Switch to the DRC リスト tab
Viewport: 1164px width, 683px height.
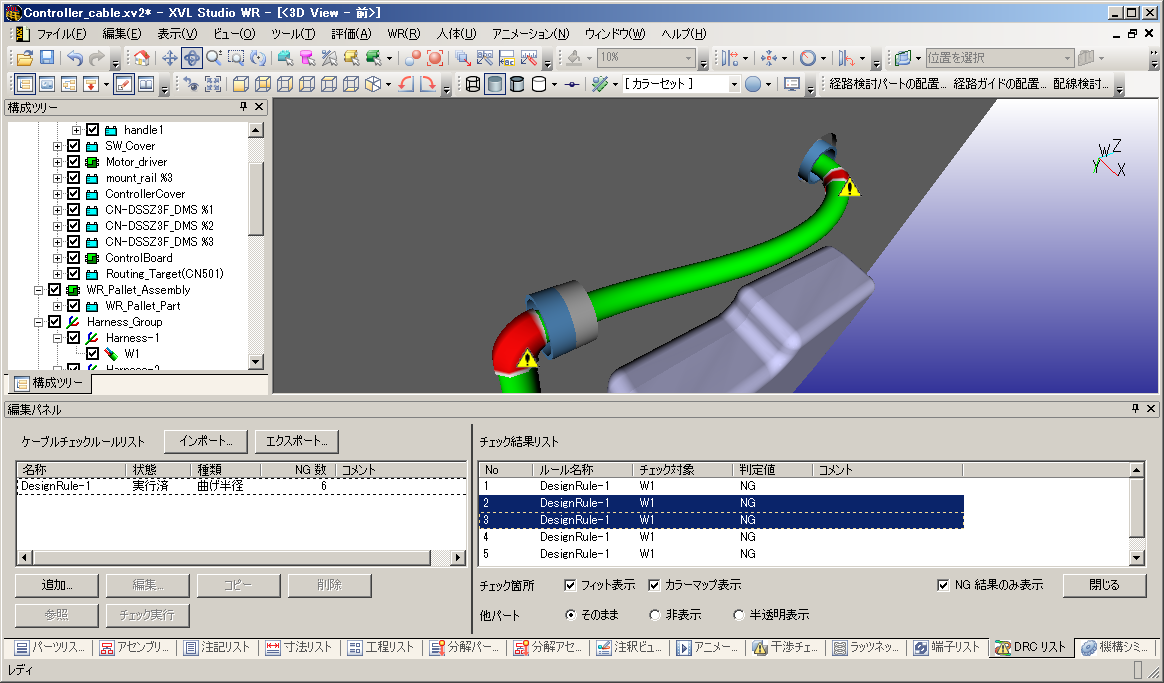[x=1031, y=647]
